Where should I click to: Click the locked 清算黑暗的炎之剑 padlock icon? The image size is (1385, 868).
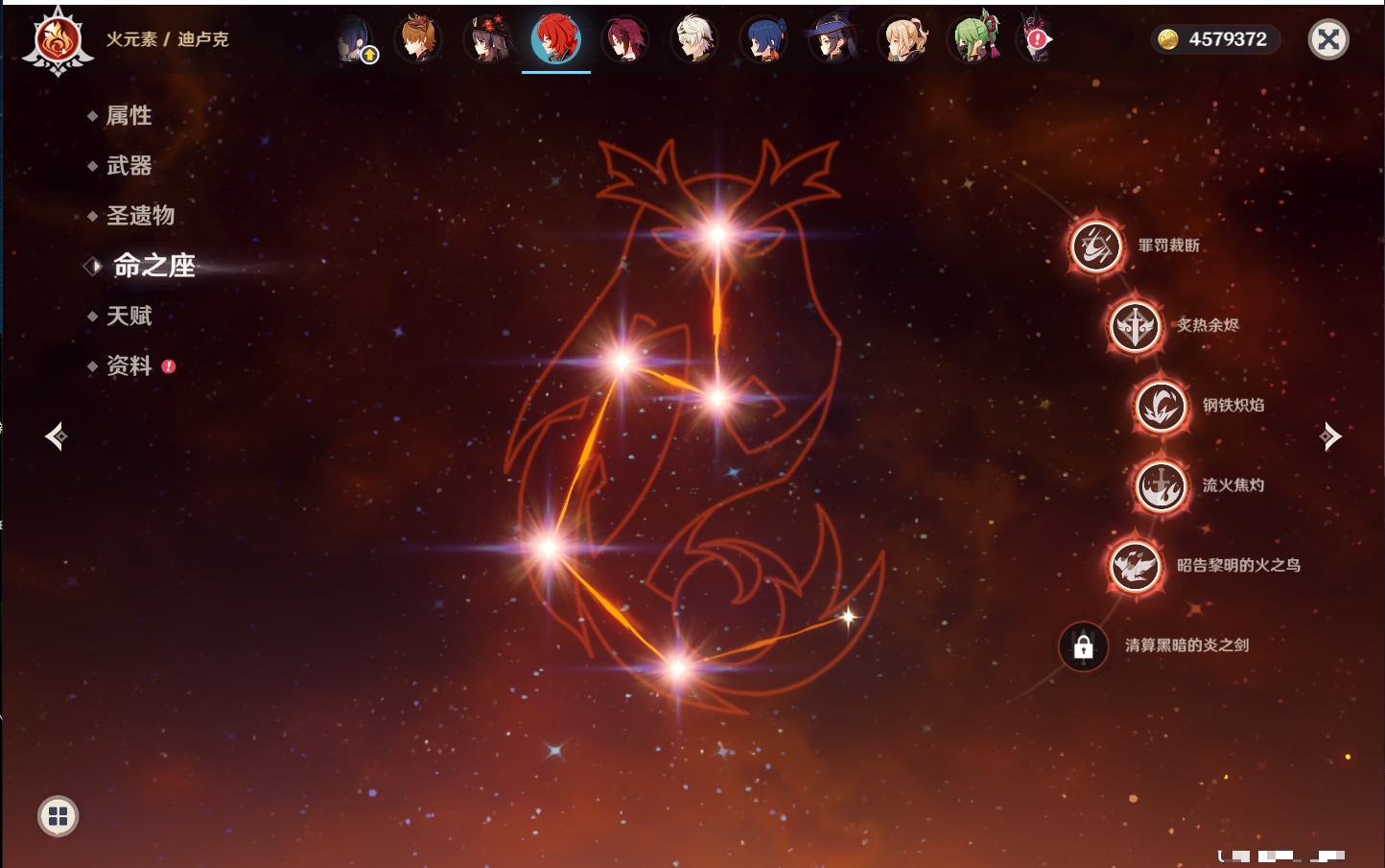(x=1084, y=645)
